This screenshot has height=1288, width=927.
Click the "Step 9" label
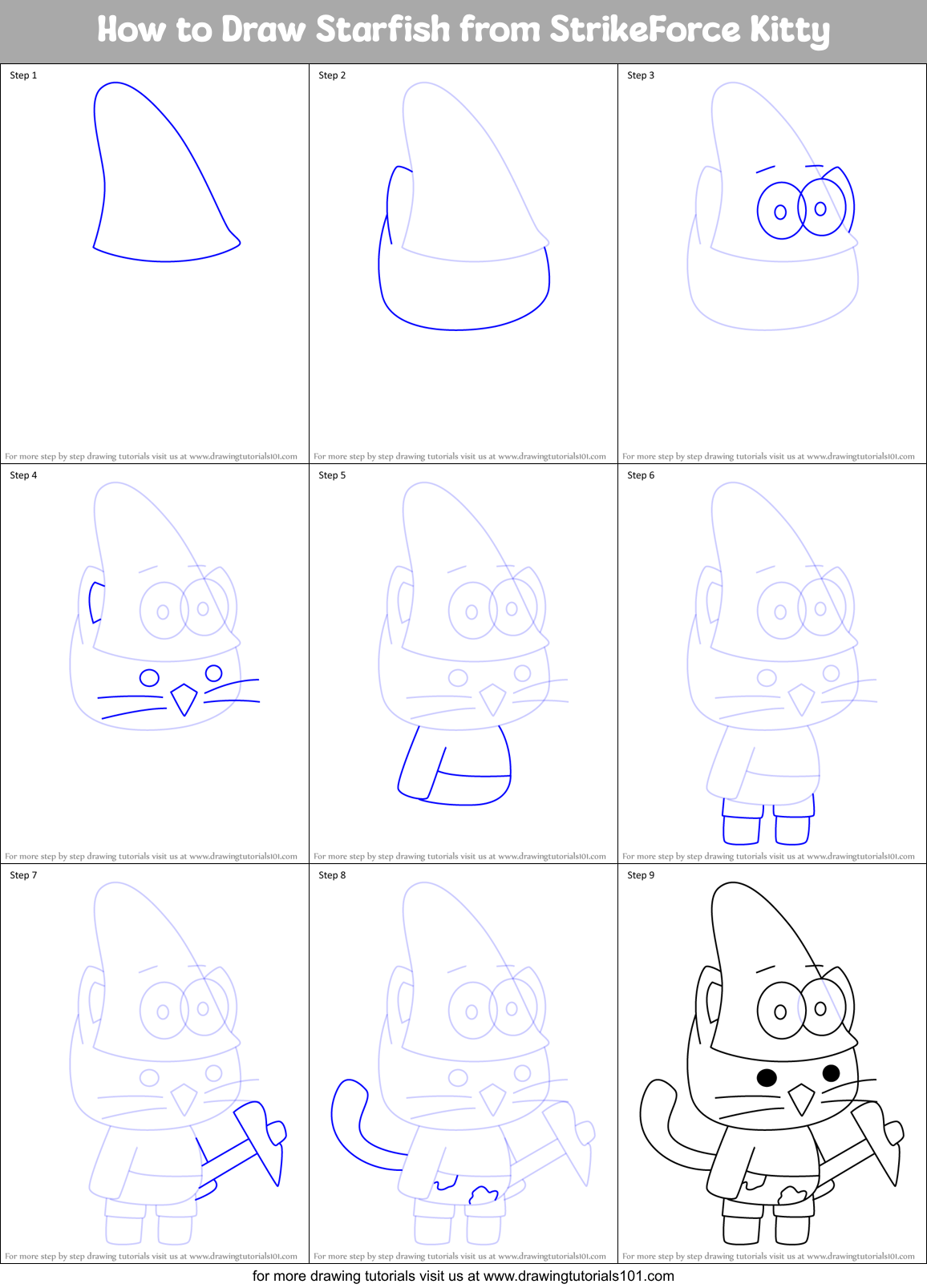coord(641,875)
